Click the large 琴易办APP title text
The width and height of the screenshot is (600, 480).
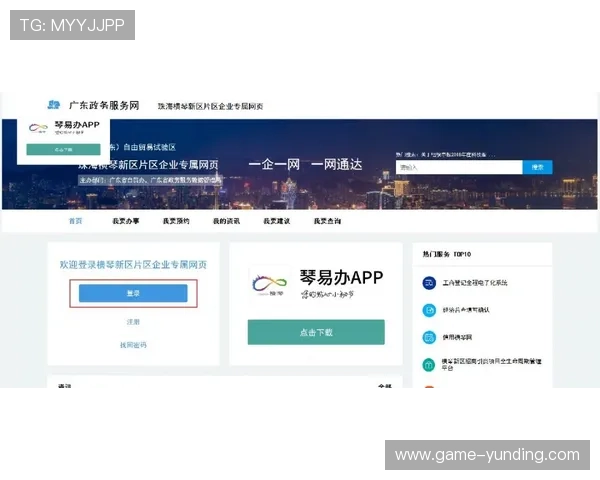[341, 278]
